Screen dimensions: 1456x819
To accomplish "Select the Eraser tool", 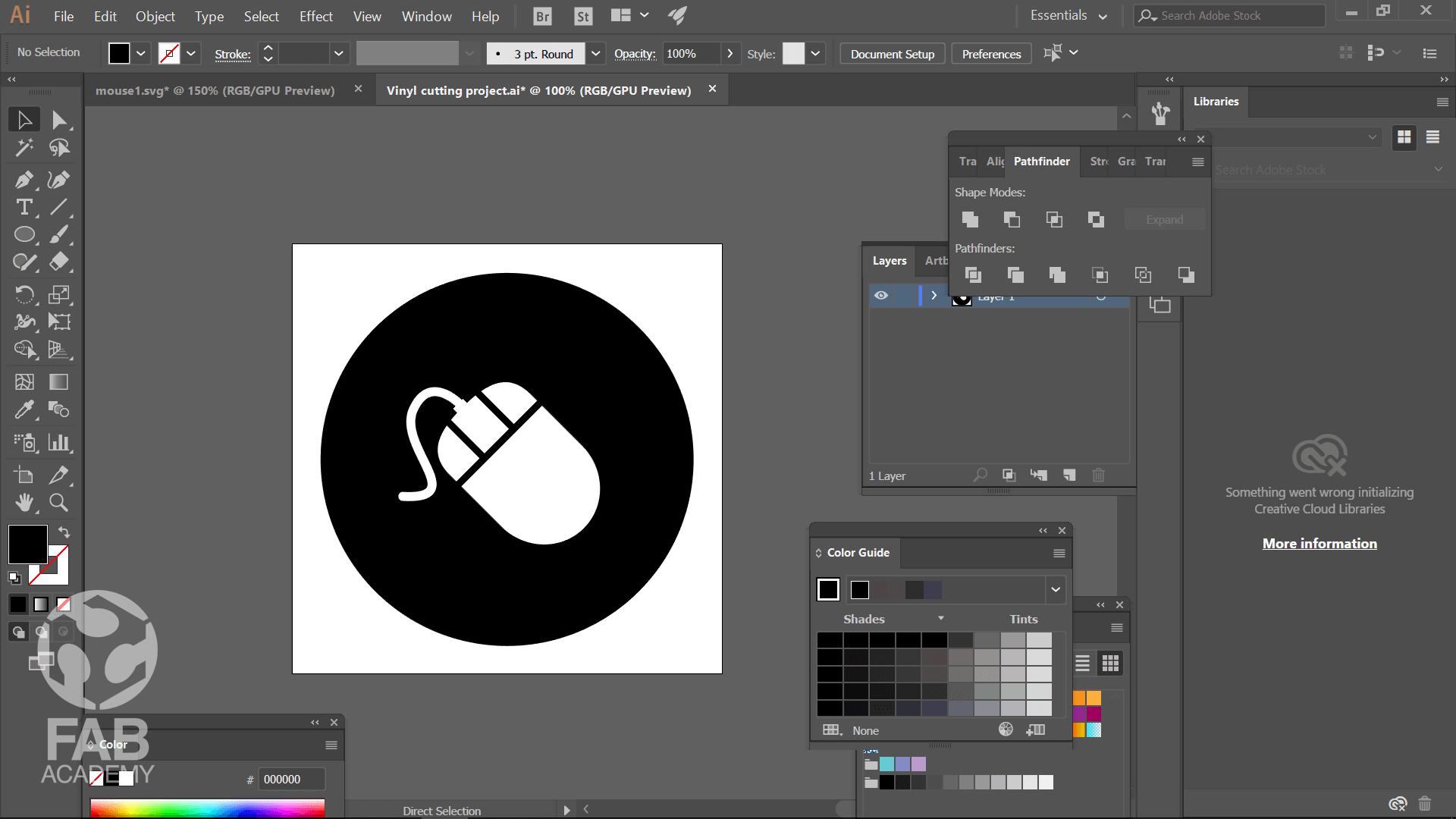I will click(x=59, y=262).
